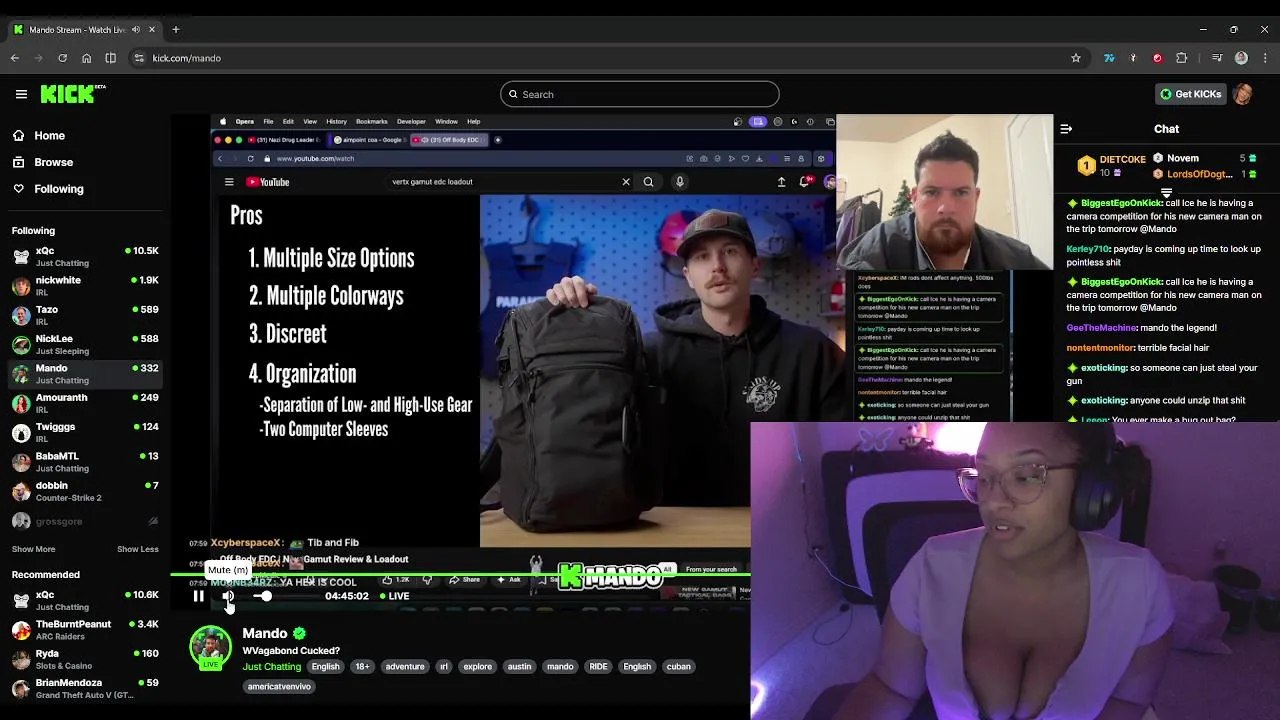Click the RIDE tag
1280x720 pixels.
pos(598,667)
